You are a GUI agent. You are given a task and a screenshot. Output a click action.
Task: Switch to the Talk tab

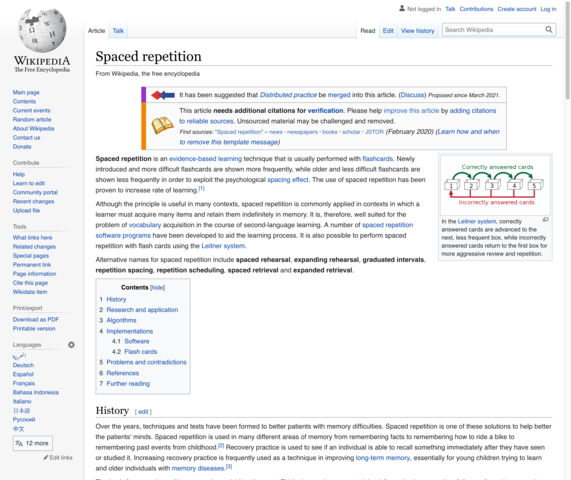pos(118,31)
